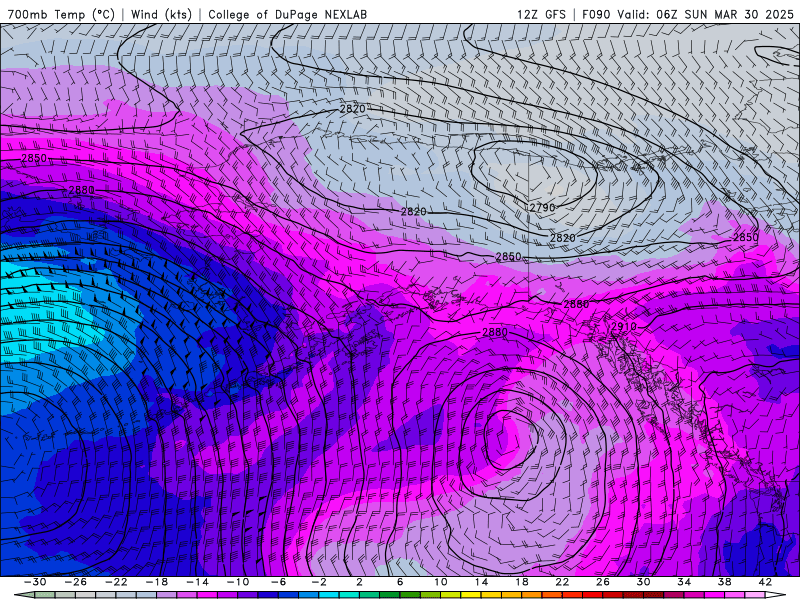Click the "College of DuPage NEXLAB" text
800x600 pixels.
click(287, 14)
